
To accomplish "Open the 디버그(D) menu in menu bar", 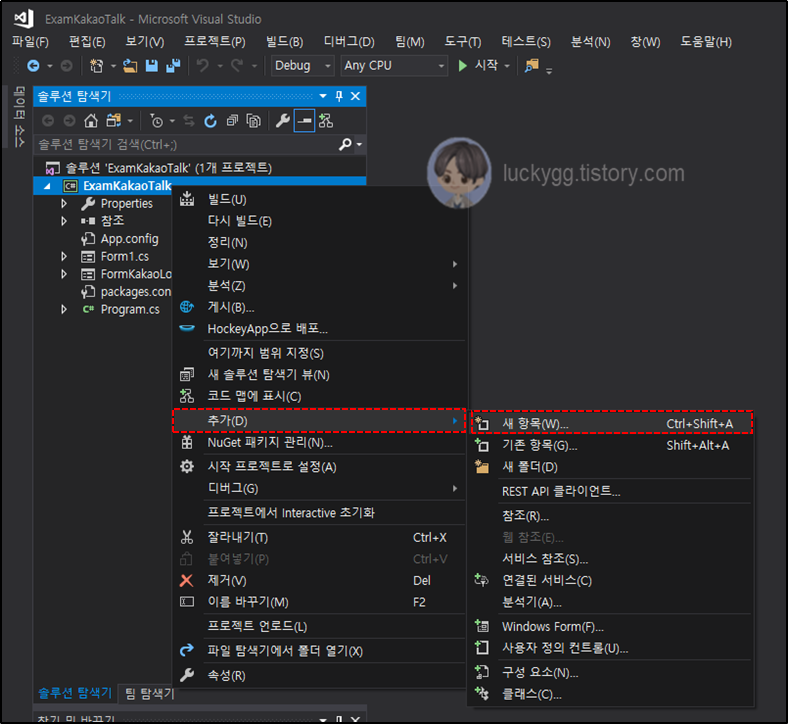I will coord(349,42).
